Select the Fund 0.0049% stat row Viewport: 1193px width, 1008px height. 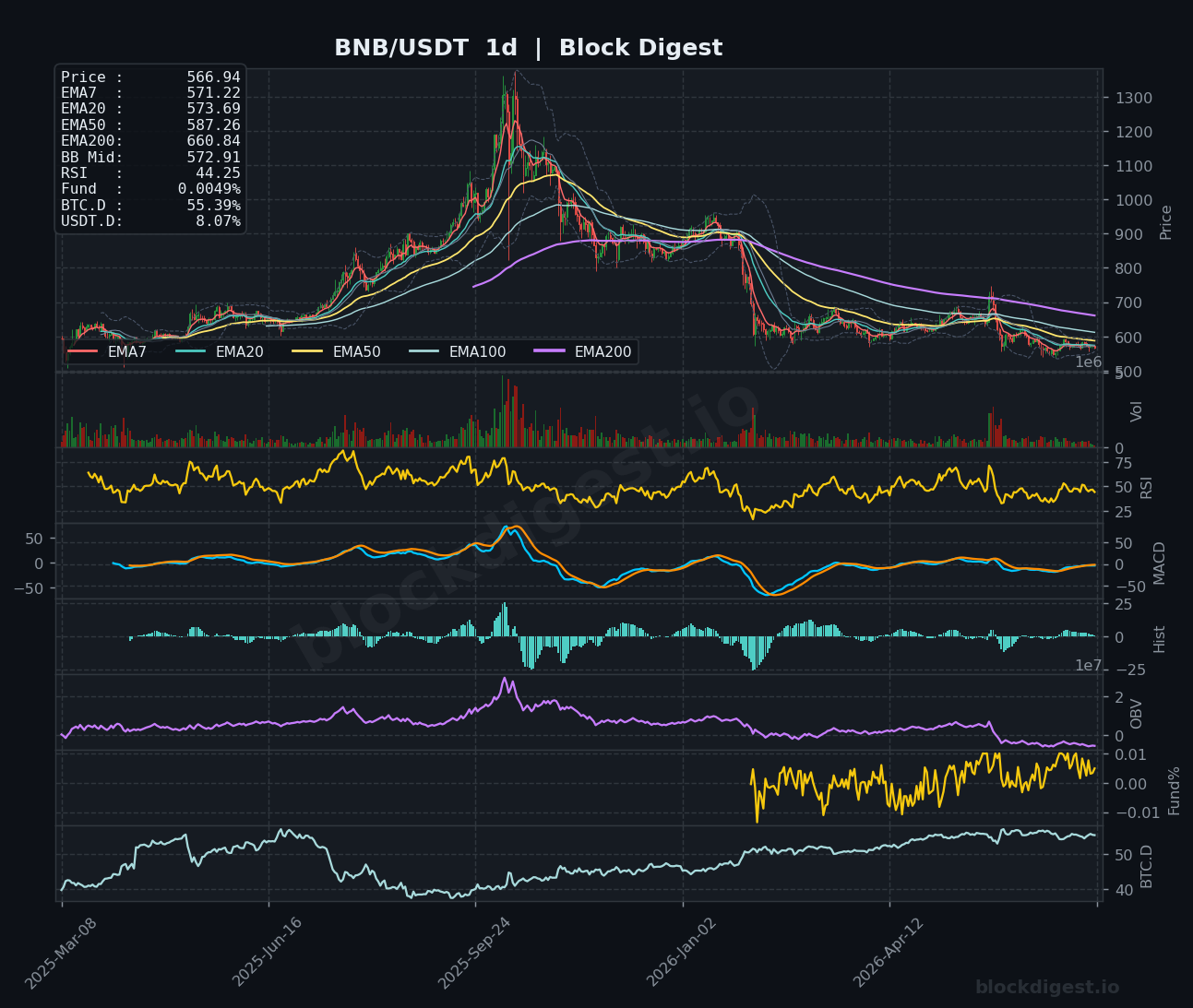click(150, 189)
